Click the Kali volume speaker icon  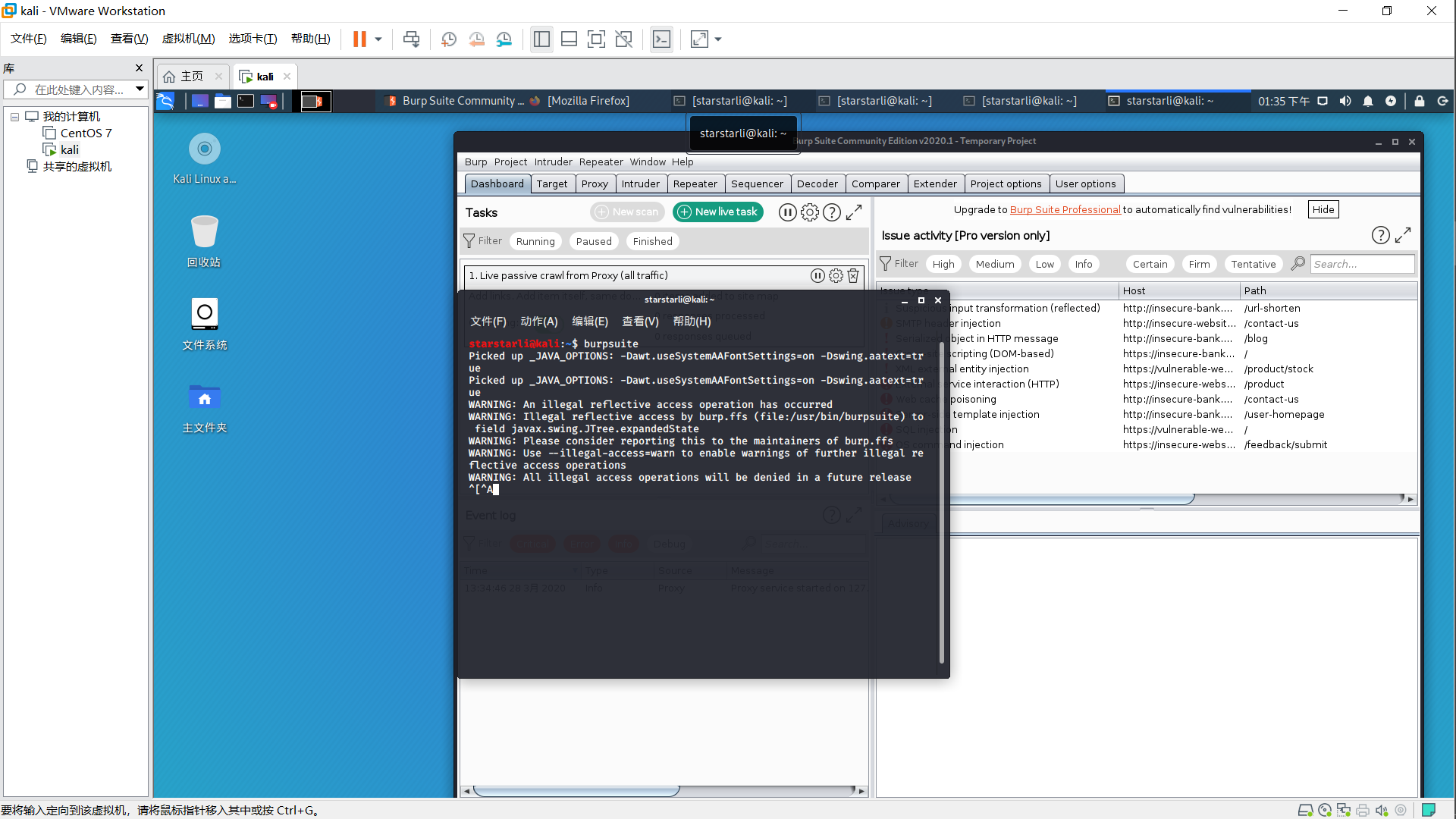[x=1345, y=101]
